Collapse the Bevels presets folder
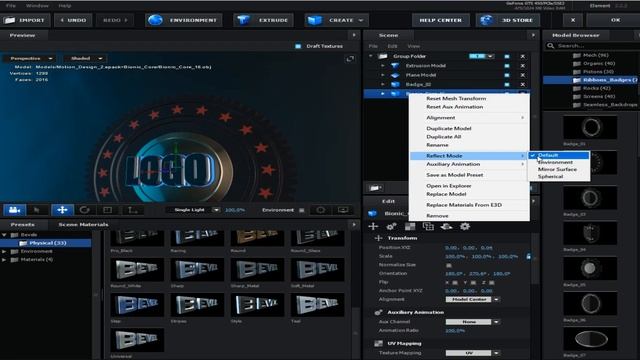This screenshot has height=360, width=640. [x=4, y=235]
